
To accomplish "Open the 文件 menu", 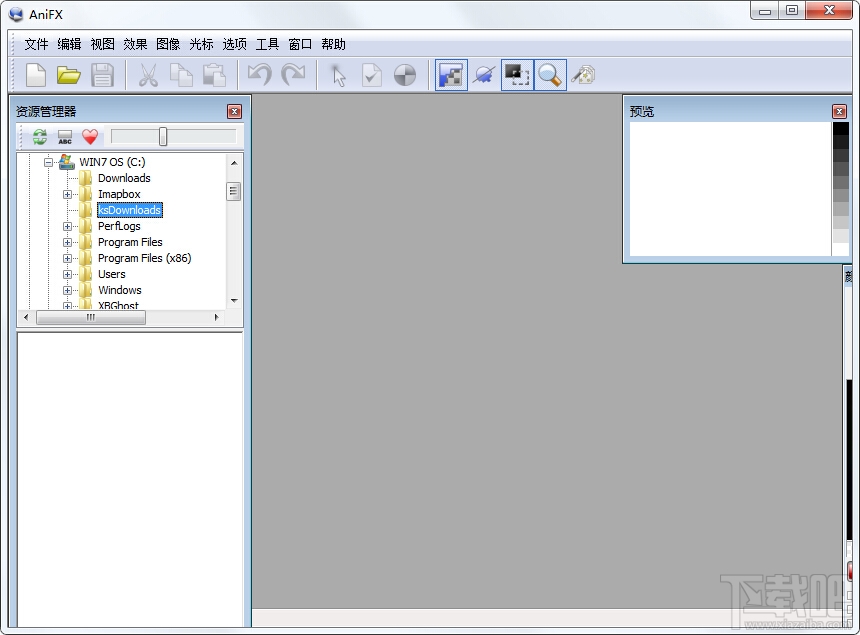I will [36, 44].
